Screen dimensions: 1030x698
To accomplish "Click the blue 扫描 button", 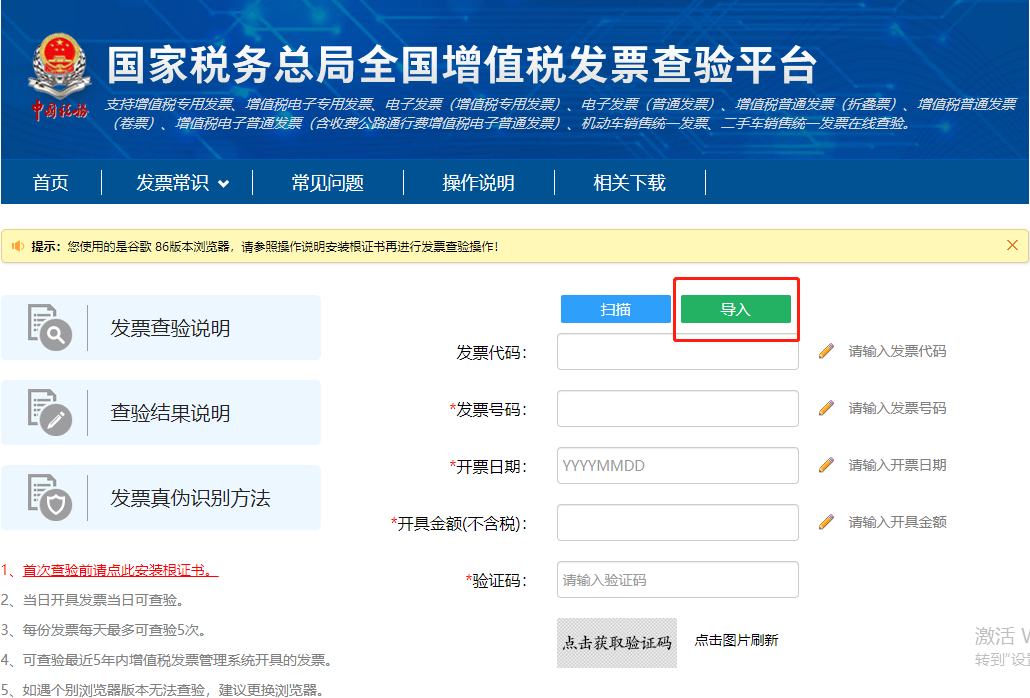I will pyautogui.click(x=615, y=309).
